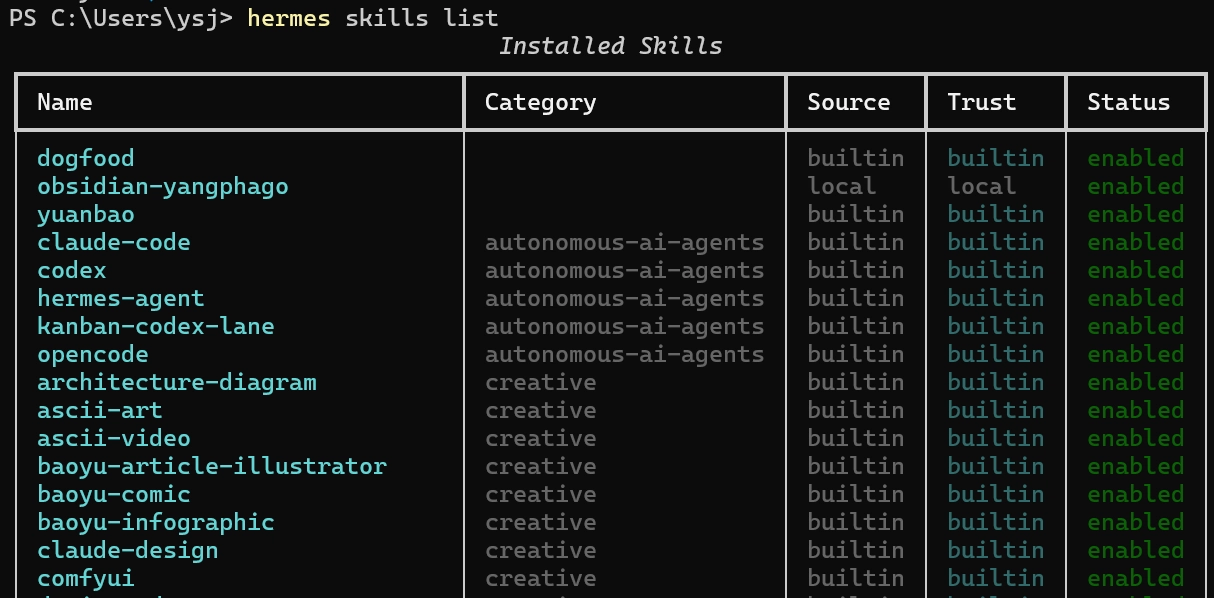Click the 'local' trust value of obsidian-yangphago
Viewport: 1214px width, 598px height.
click(982, 186)
